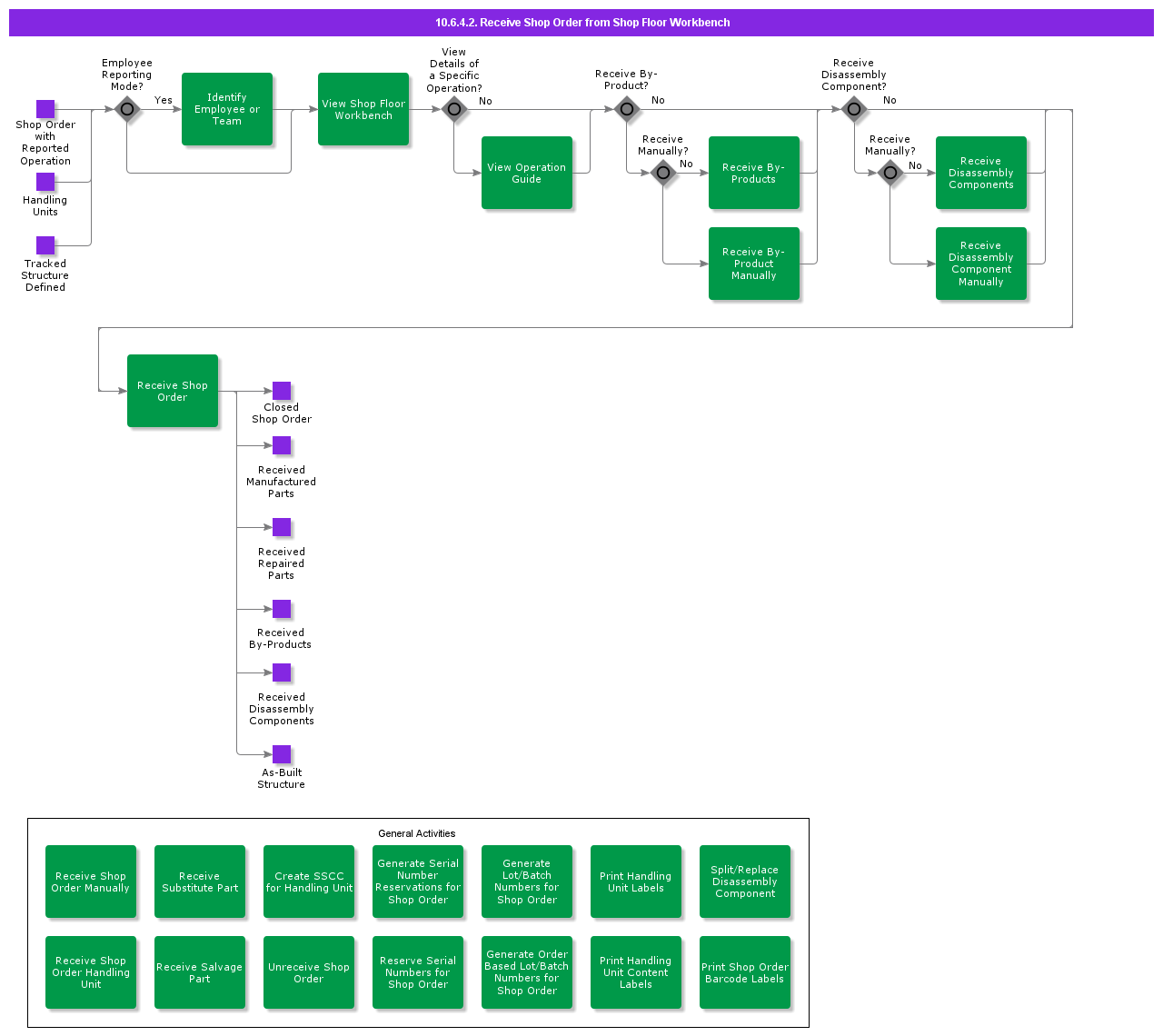Open Split/Replace Disassembly Component activity
Image resolution: width=1163 pixels, height=1036 pixels.
click(x=745, y=882)
